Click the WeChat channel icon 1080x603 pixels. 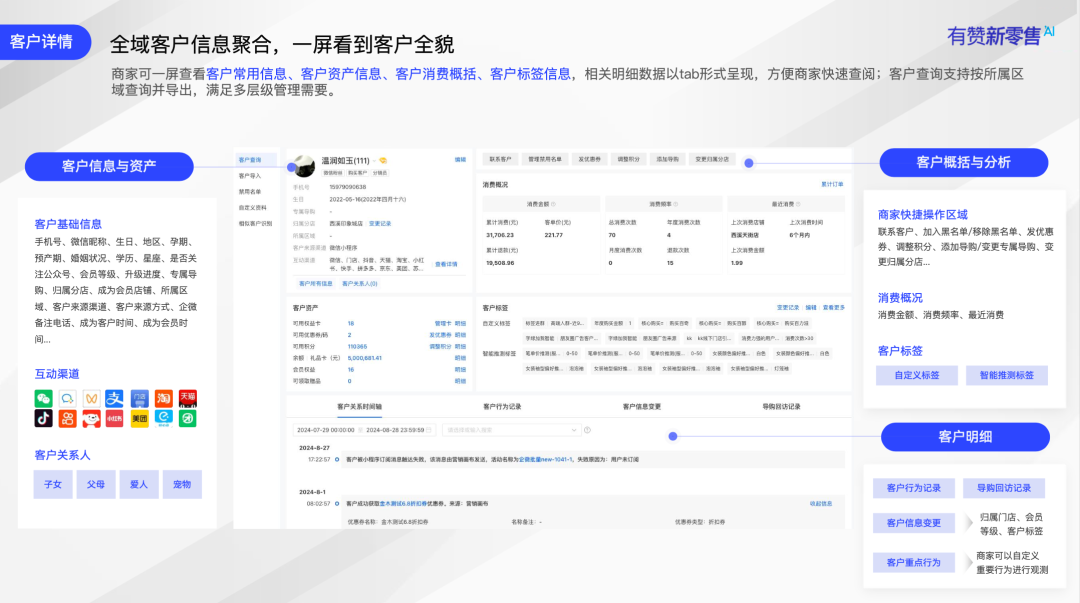click(44, 398)
